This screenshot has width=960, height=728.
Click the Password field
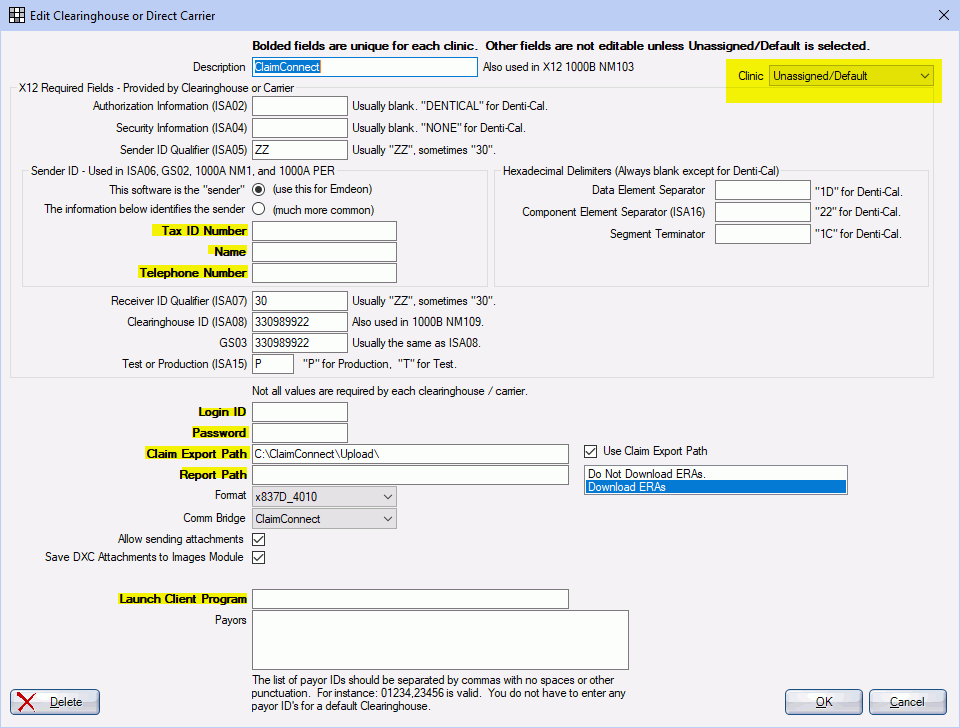coord(300,433)
